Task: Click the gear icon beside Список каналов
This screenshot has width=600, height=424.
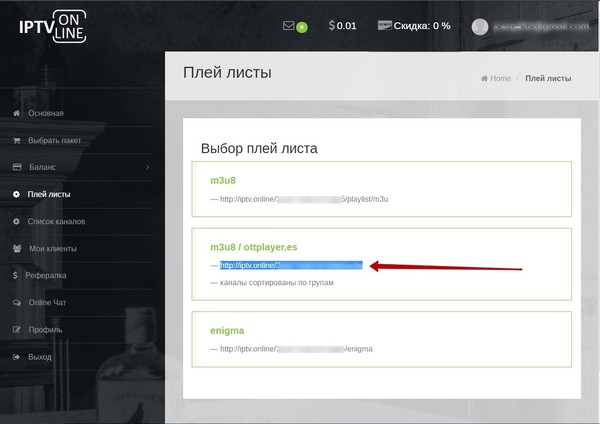Action: [16, 221]
